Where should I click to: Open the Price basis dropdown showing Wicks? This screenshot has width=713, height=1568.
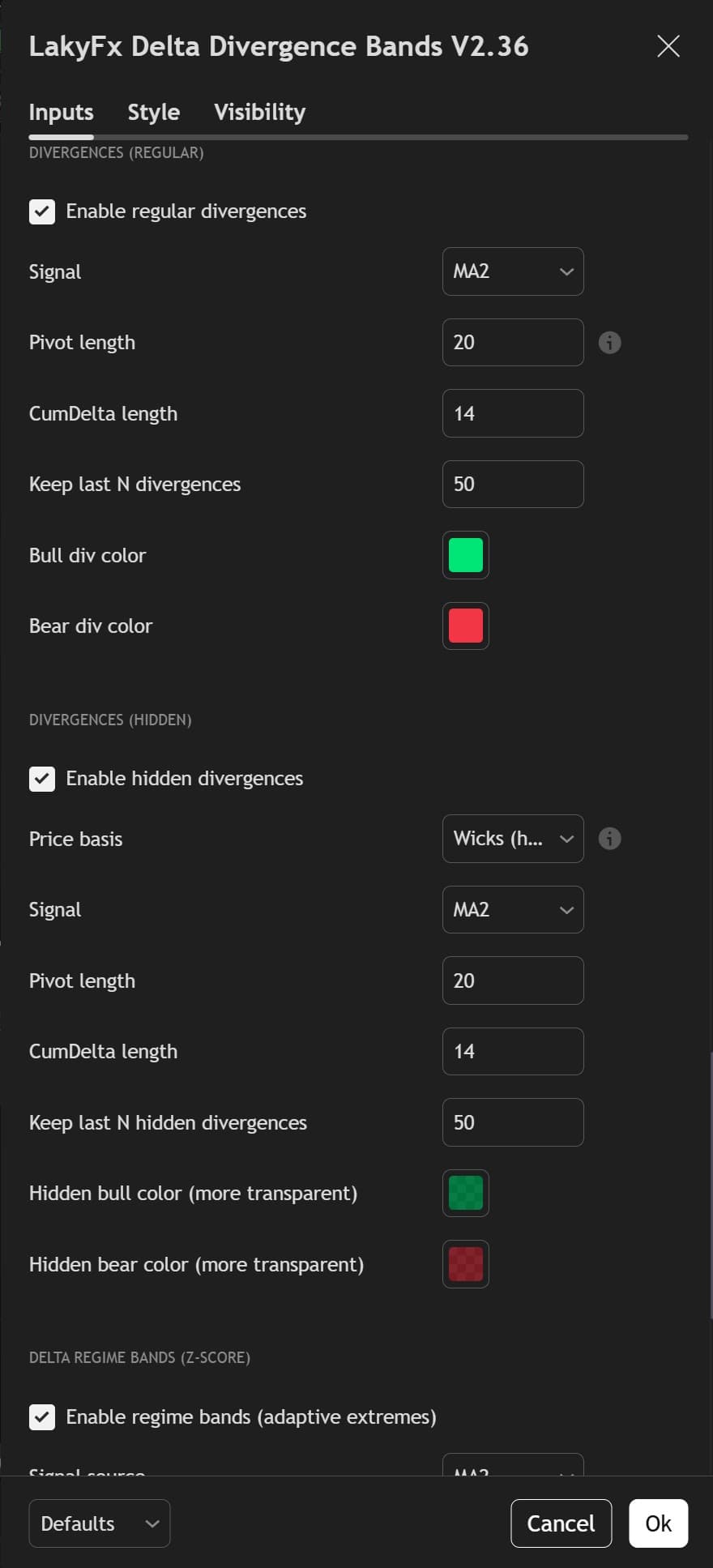click(x=513, y=839)
